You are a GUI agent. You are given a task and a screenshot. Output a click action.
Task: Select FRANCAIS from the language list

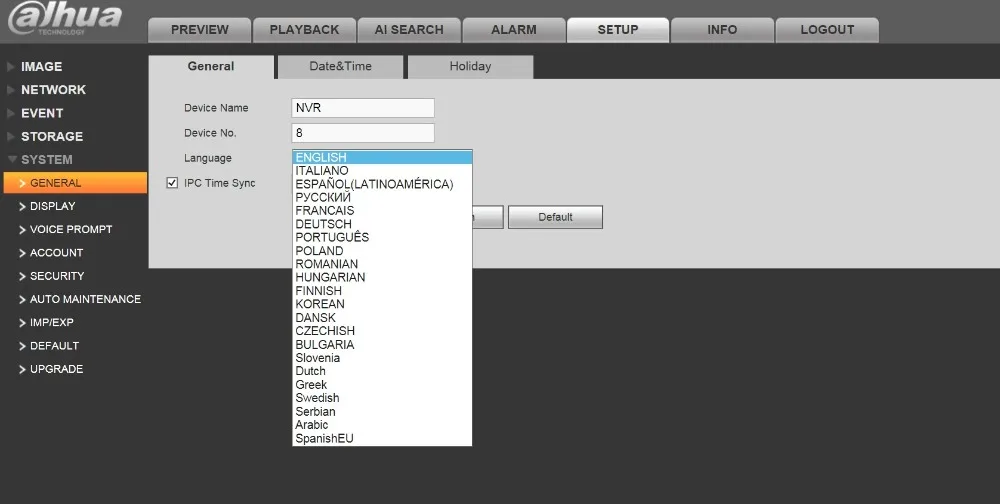(382, 211)
